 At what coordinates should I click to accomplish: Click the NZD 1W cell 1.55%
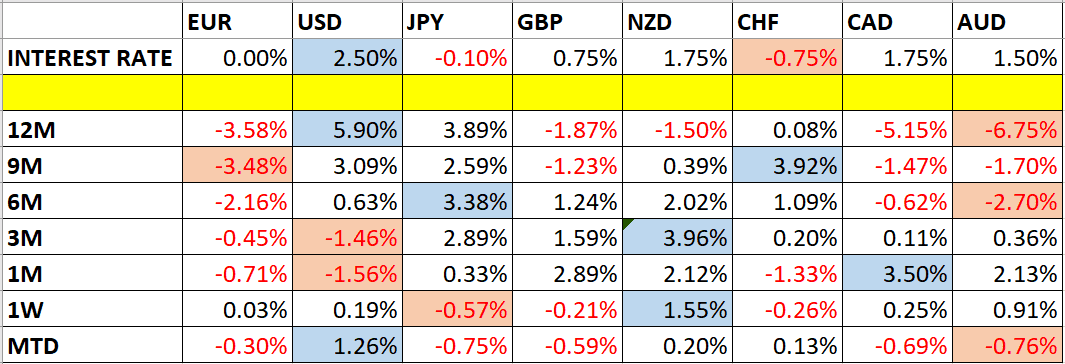[677, 310]
